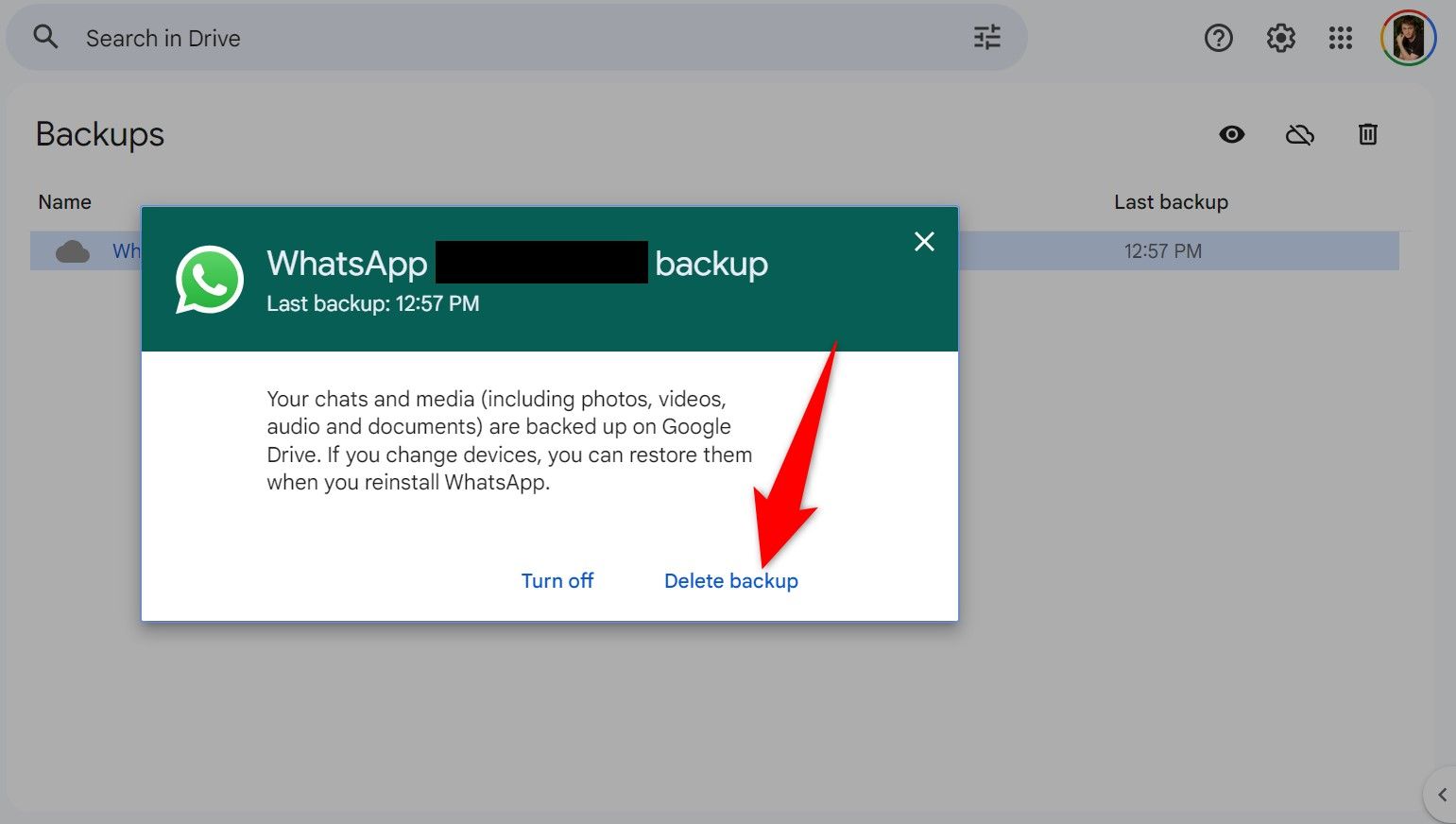
Task: Sort backups by Last backup column
Action: coord(1171,201)
